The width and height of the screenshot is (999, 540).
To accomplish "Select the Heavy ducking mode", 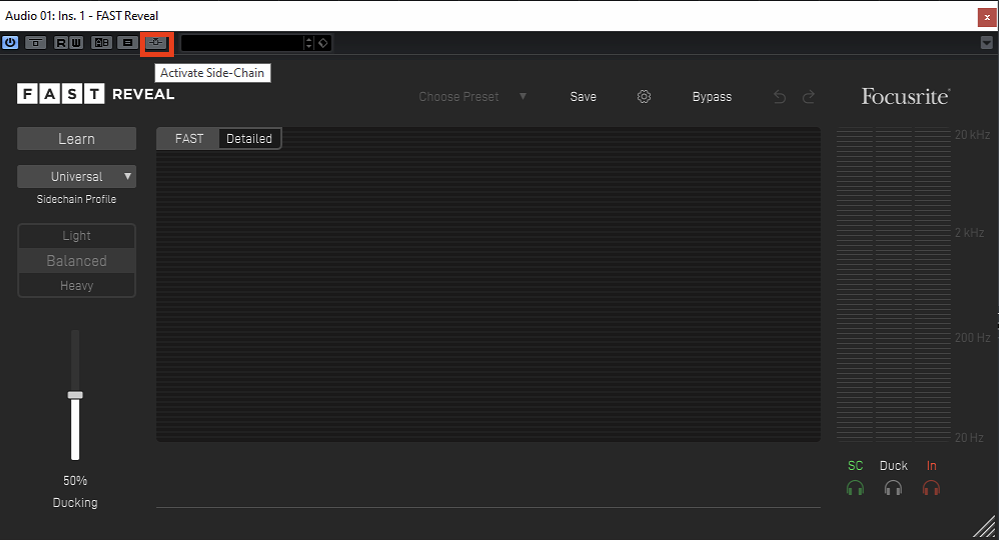I will pyautogui.click(x=76, y=285).
